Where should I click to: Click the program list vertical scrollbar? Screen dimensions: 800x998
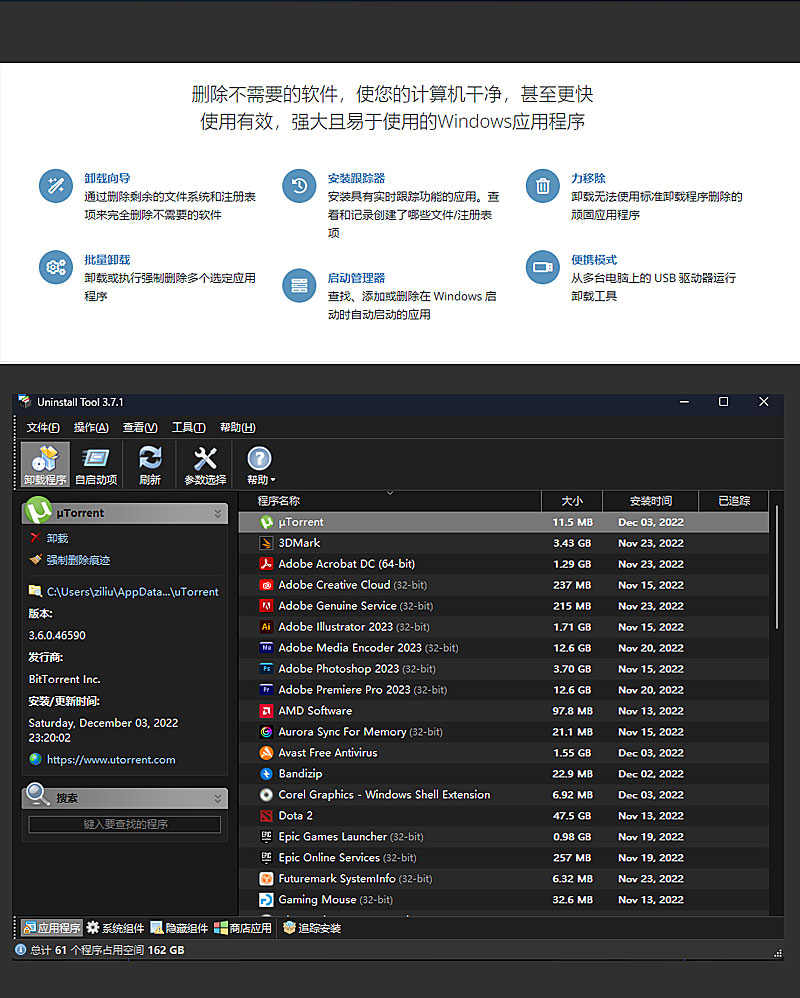click(x=776, y=566)
